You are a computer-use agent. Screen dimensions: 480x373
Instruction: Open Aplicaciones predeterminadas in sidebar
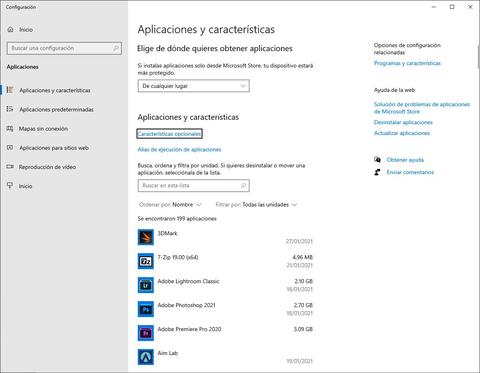56,110
